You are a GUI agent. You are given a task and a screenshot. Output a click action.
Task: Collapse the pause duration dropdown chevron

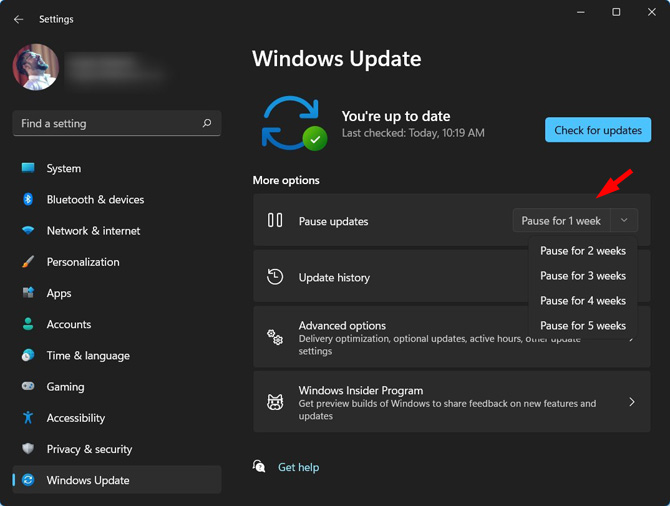[x=624, y=221]
